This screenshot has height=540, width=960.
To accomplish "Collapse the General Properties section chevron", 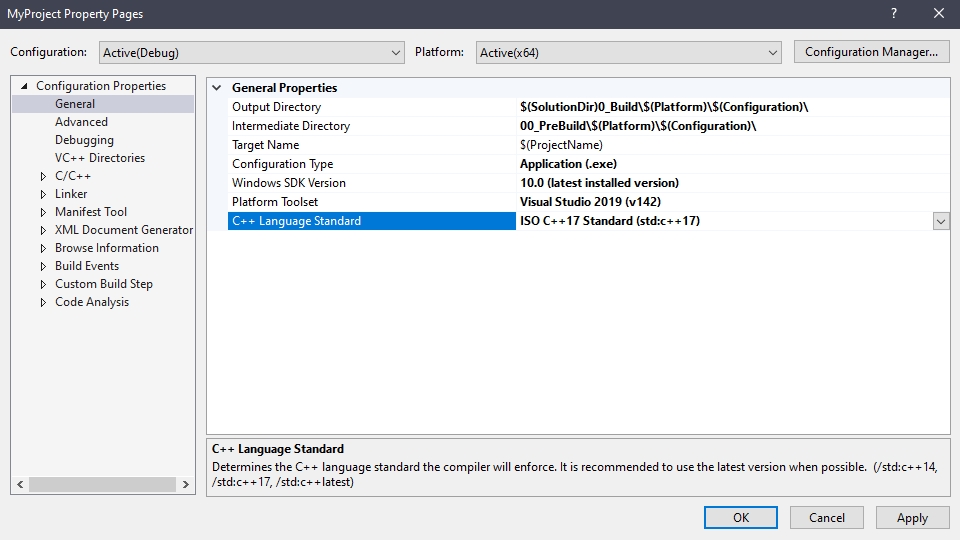I will pos(217,88).
